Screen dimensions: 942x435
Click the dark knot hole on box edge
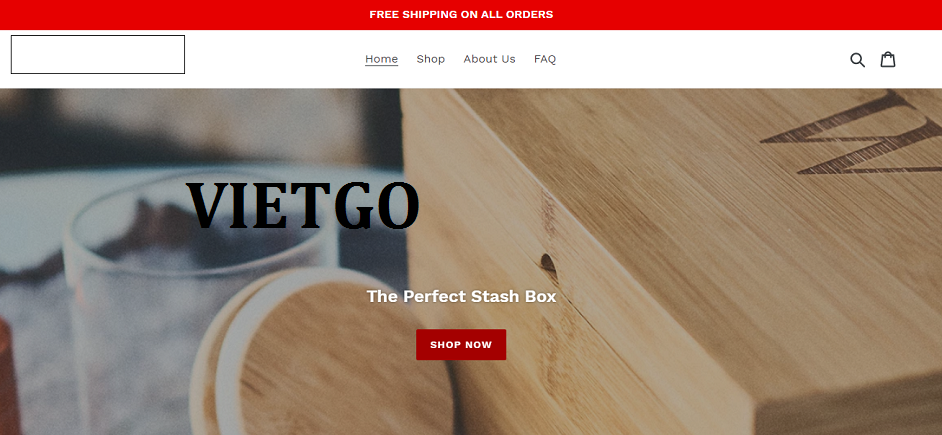pyautogui.click(x=548, y=263)
